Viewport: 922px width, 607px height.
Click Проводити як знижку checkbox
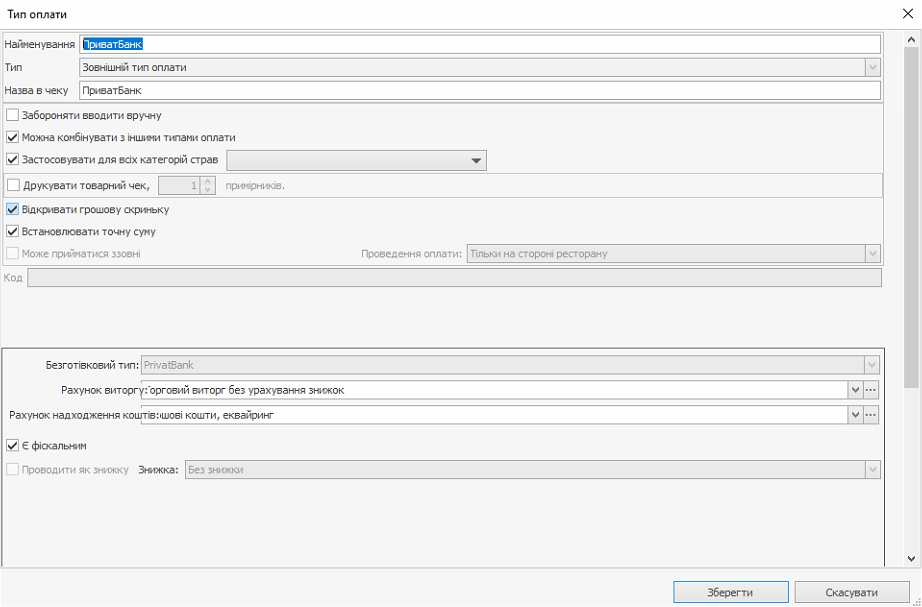[x=12, y=470]
